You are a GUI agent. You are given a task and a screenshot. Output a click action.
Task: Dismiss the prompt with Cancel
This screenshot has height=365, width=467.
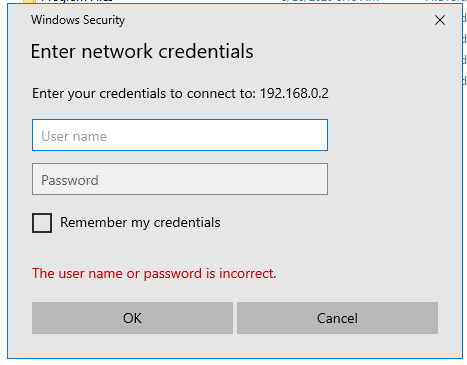click(337, 318)
